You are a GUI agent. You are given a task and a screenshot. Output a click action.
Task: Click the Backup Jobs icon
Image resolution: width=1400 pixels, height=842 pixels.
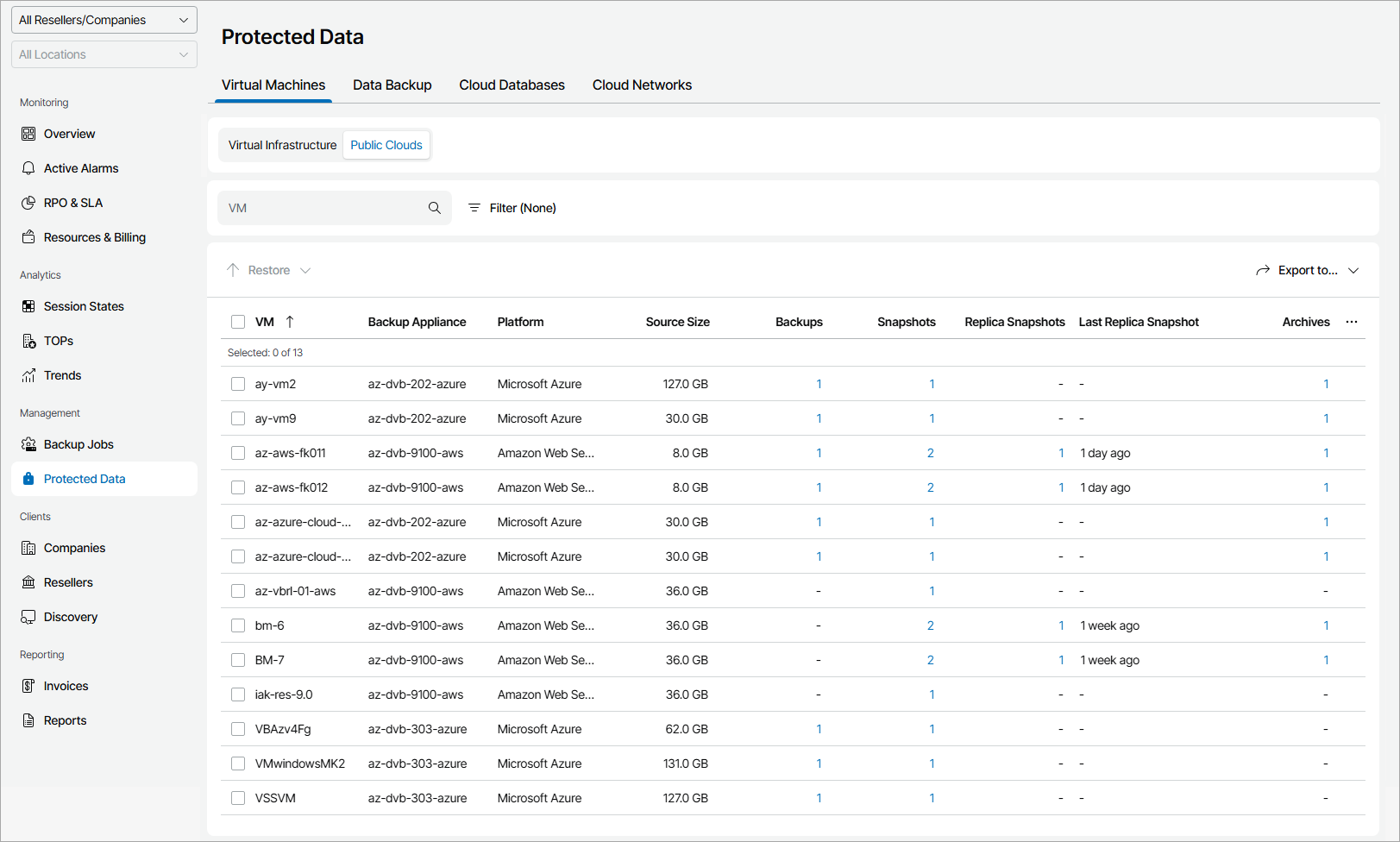(28, 444)
